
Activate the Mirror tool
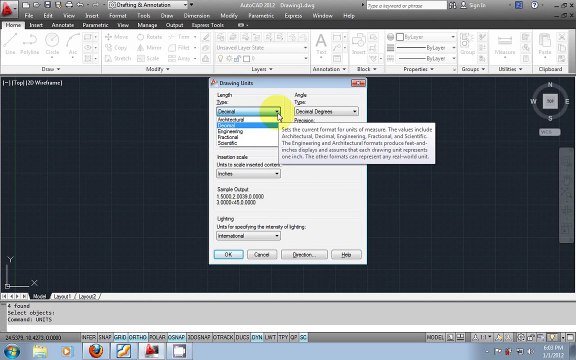pos(150,48)
